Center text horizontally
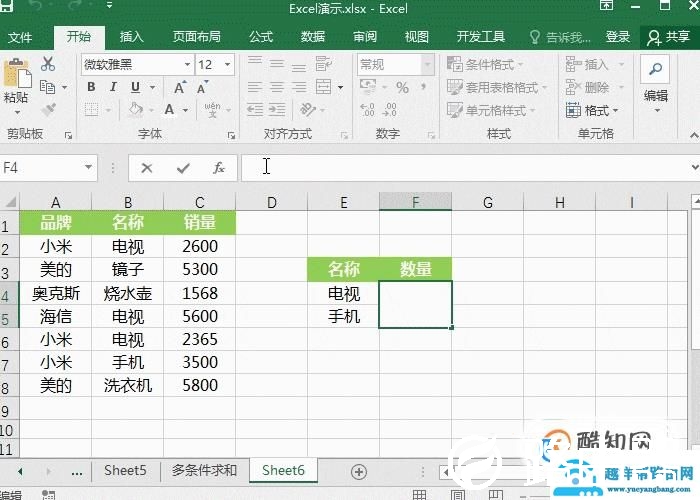The image size is (700, 500). pyautogui.click(x=277, y=87)
